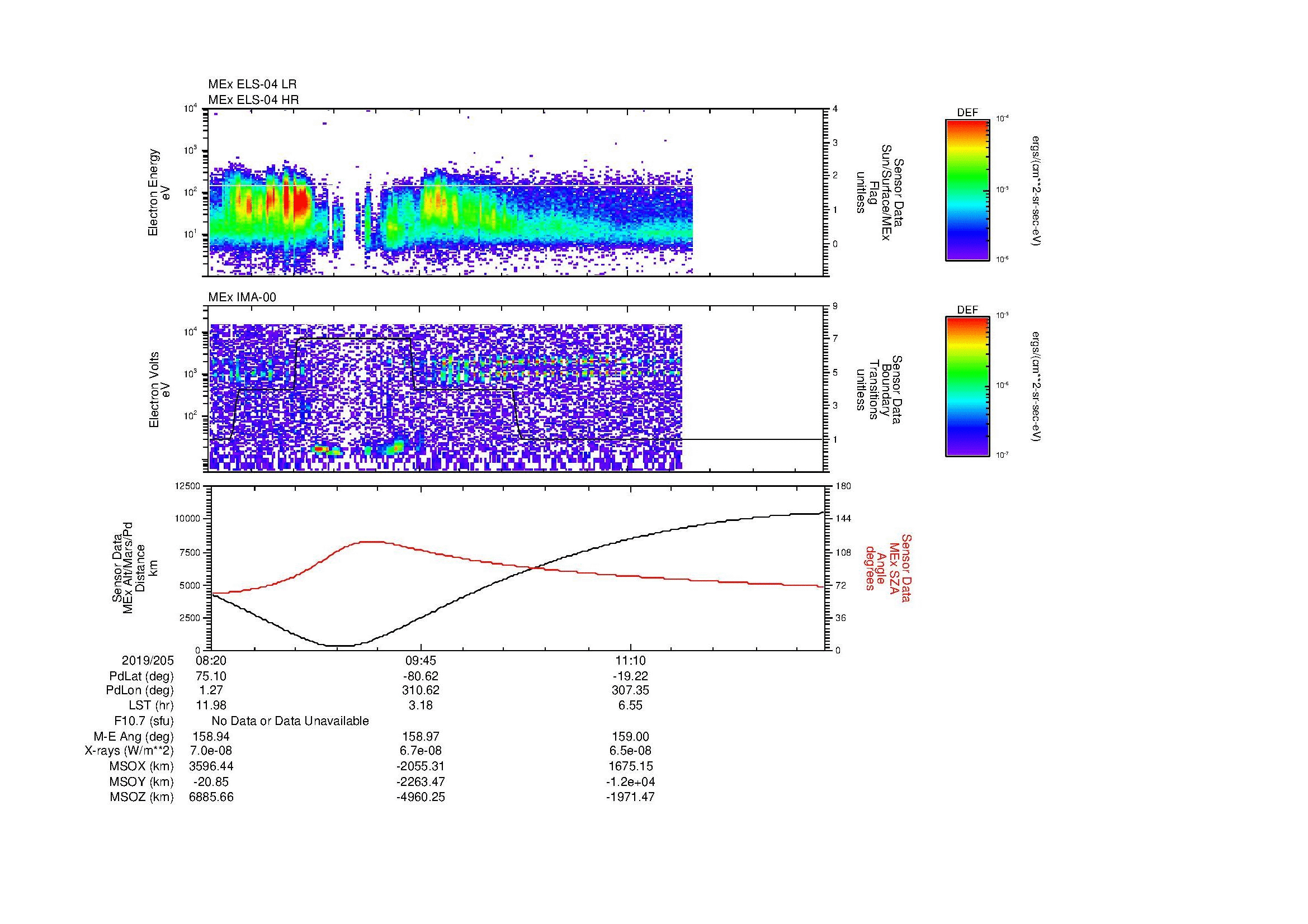Click the Sun/Surface/MEx Flag axis label
This screenshot has height=924, width=1308.
[x=879, y=192]
